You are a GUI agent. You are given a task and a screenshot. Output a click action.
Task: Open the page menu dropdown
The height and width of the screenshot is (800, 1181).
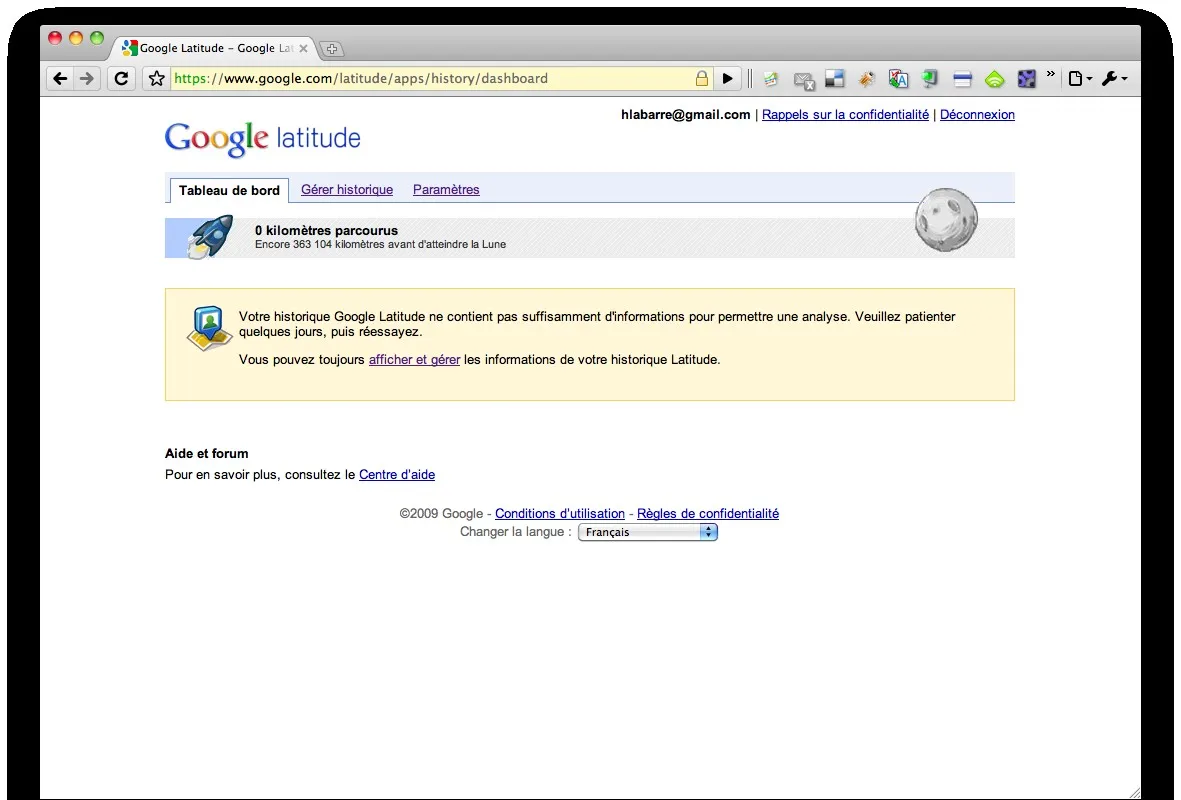(x=1080, y=78)
